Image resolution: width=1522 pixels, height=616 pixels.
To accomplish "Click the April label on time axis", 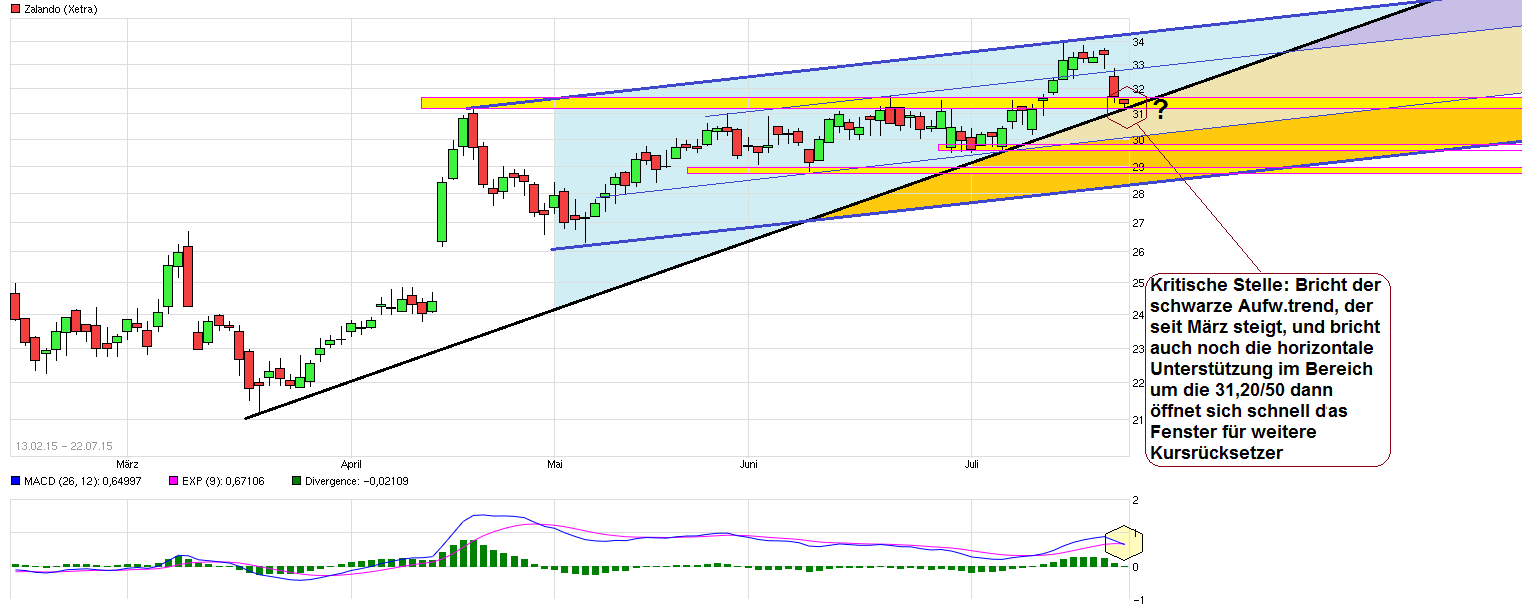I will [351, 464].
